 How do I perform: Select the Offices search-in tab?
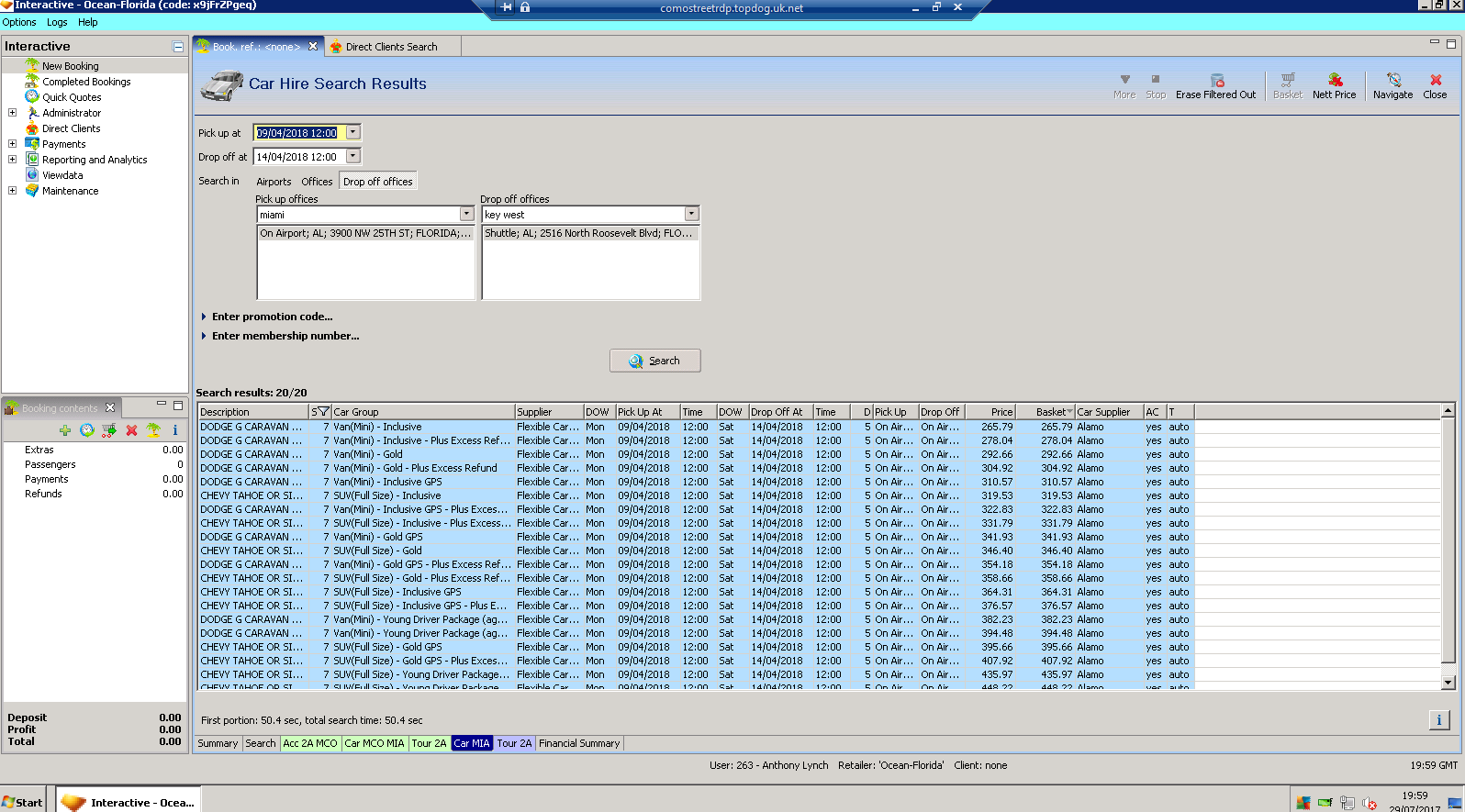pyautogui.click(x=317, y=182)
